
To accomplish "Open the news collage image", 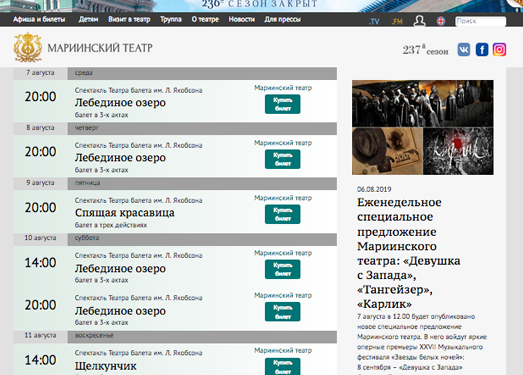I will click(423, 127).
